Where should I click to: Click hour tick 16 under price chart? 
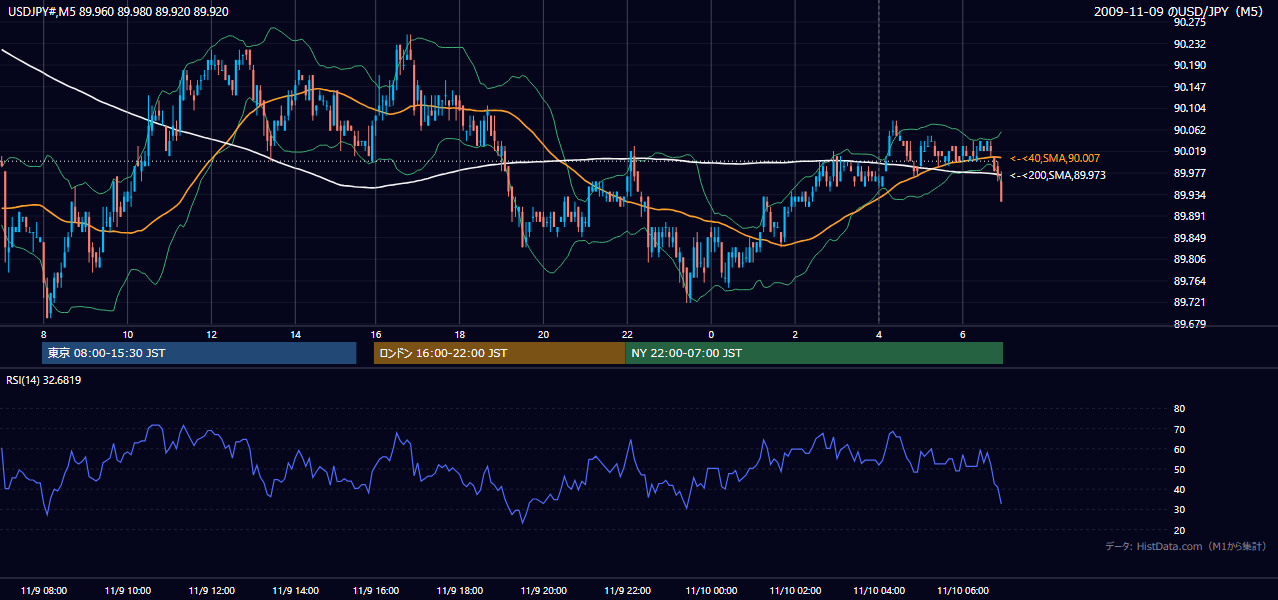[378, 333]
